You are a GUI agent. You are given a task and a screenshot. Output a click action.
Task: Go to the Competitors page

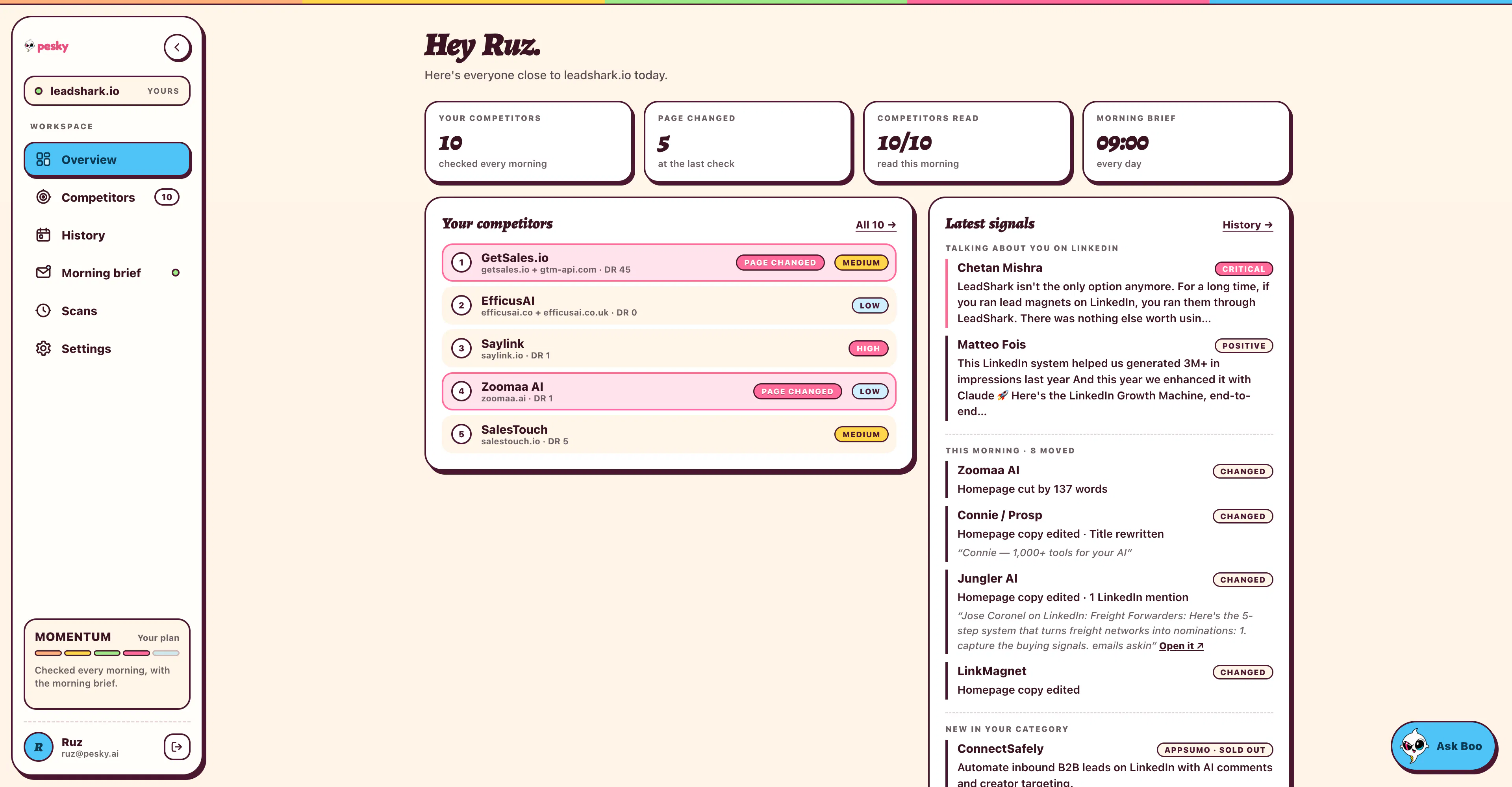point(107,197)
